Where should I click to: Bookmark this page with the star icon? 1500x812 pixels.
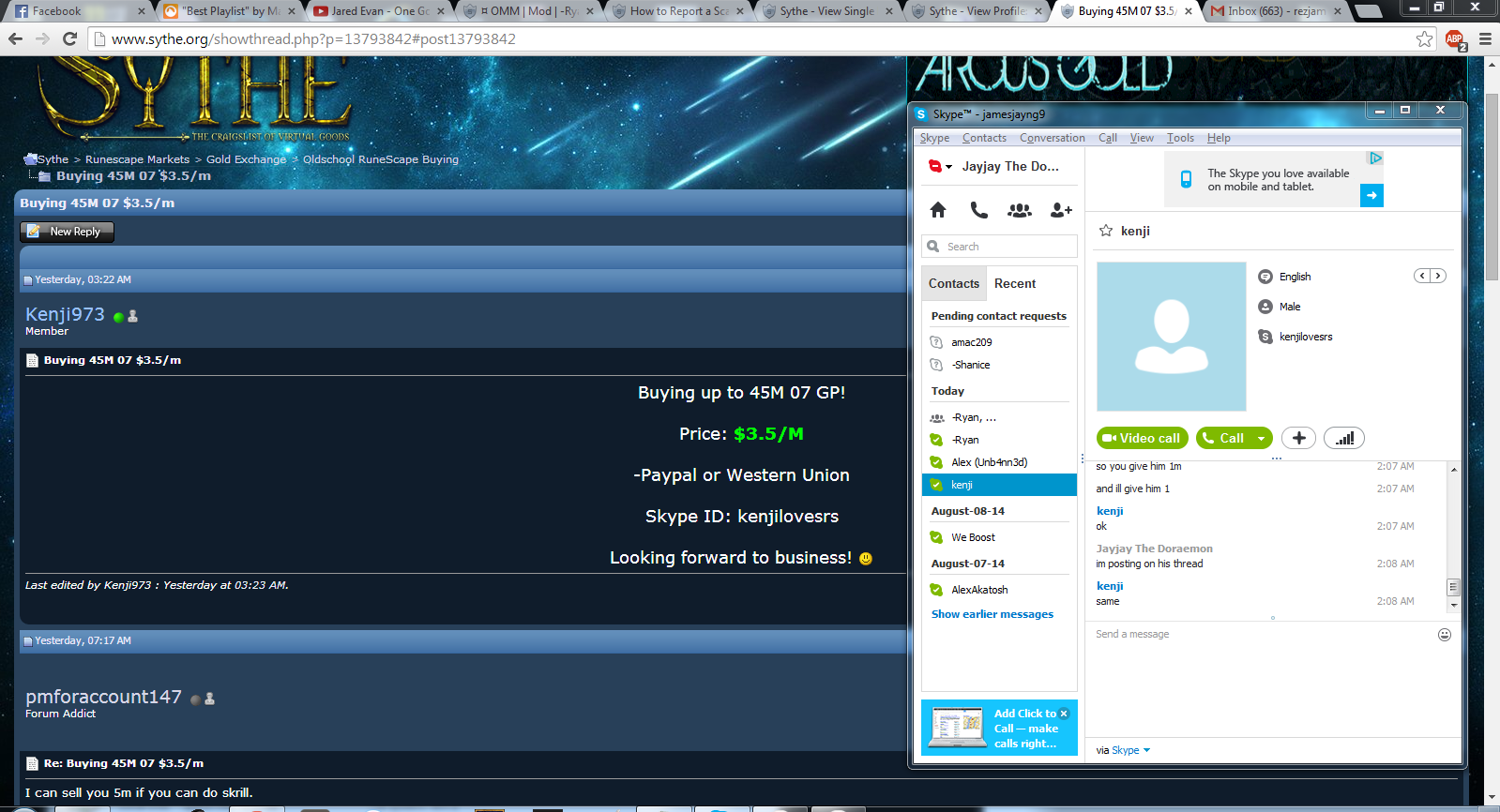click(x=1425, y=38)
